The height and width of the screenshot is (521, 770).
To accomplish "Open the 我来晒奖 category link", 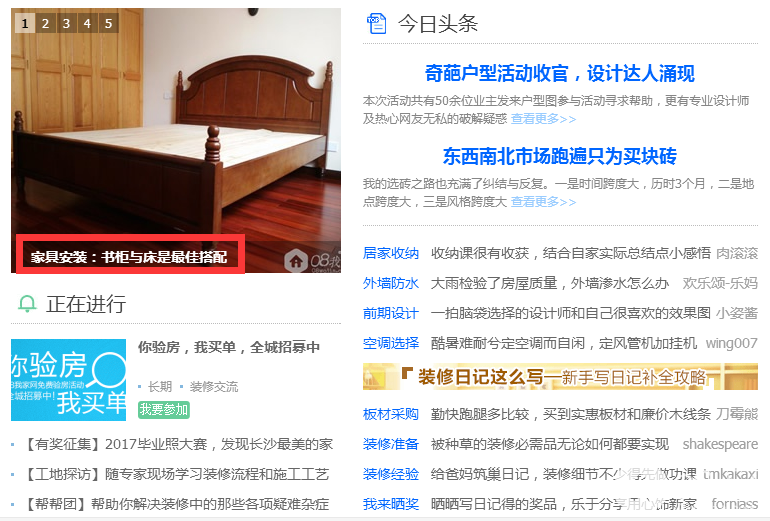I will [391, 504].
